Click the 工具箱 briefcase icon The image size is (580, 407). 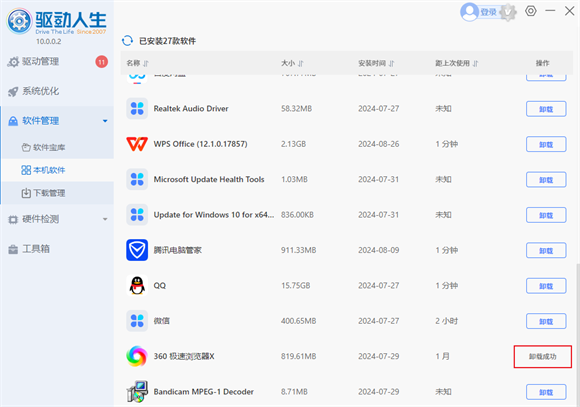(x=13, y=249)
